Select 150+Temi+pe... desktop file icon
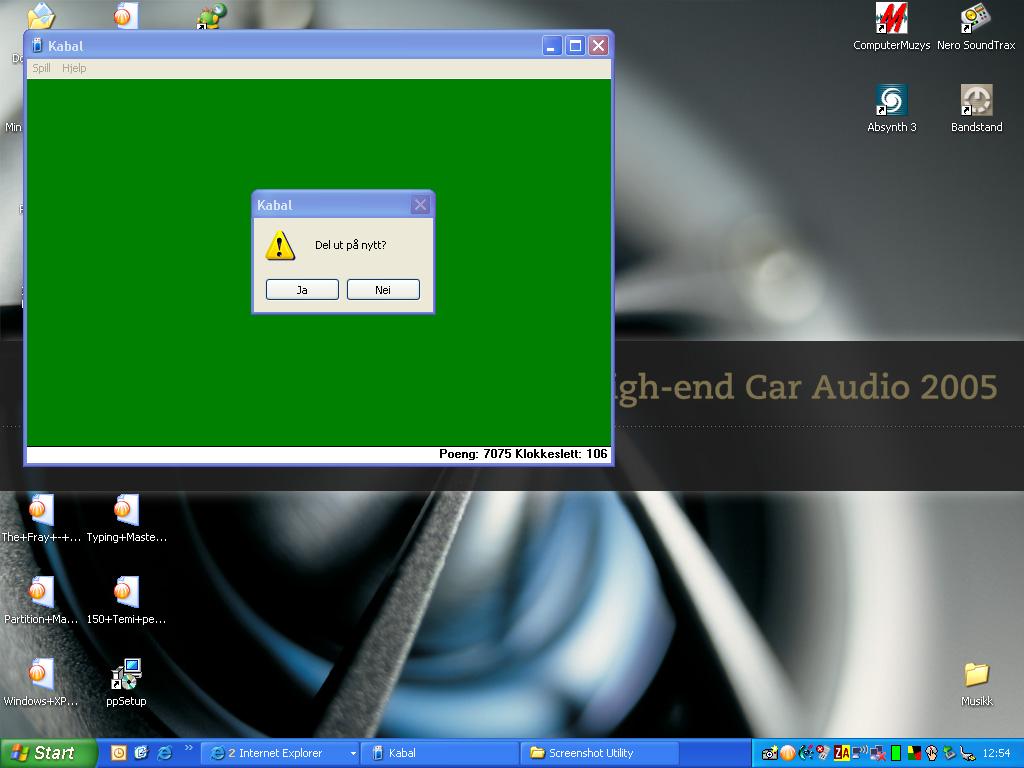 pos(126,600)
